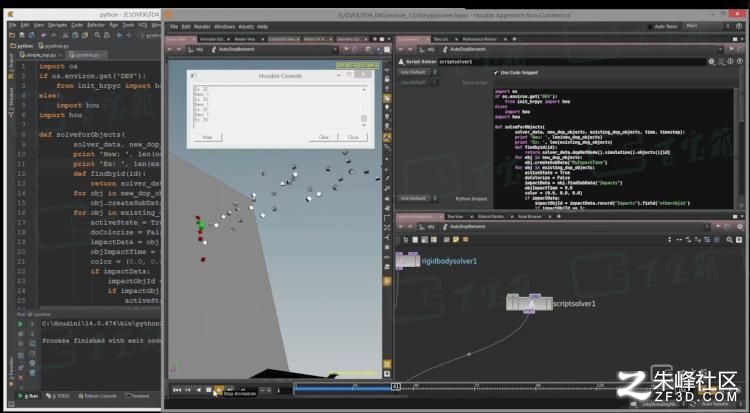Click the network editor back navigation arrow
The height and width of the screenshot is (413, 750).
click(401, 227)
